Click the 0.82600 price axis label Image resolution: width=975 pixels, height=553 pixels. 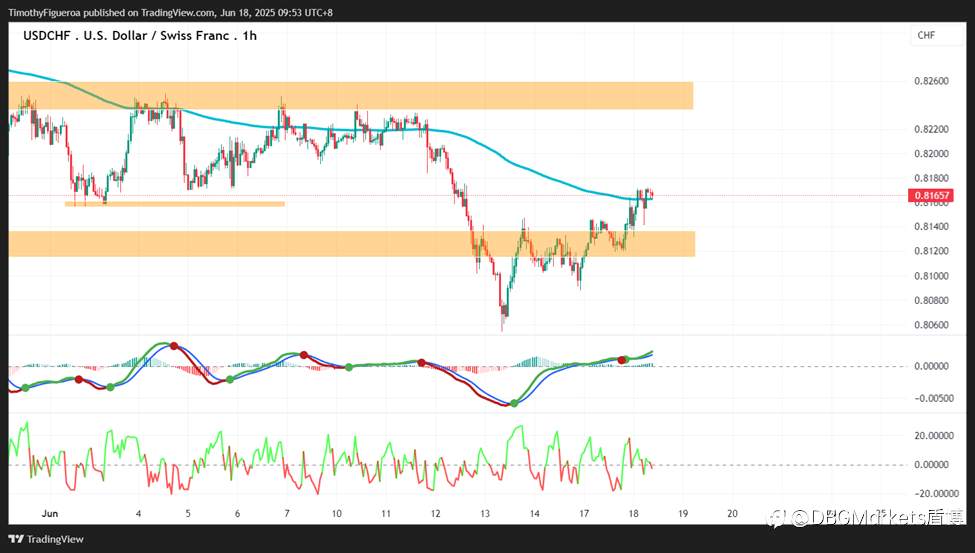931,81
